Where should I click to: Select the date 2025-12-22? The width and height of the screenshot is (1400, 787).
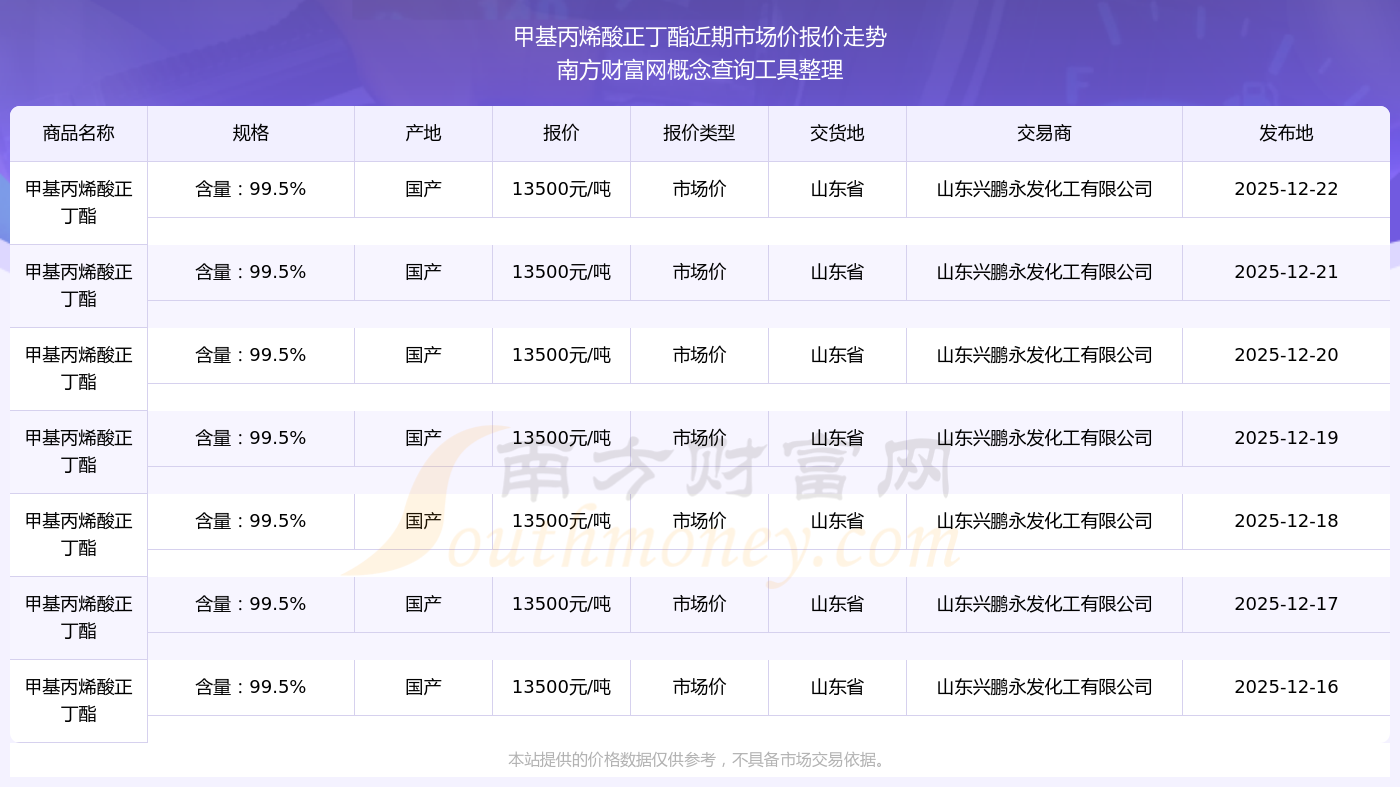(x=1287, y=189)
